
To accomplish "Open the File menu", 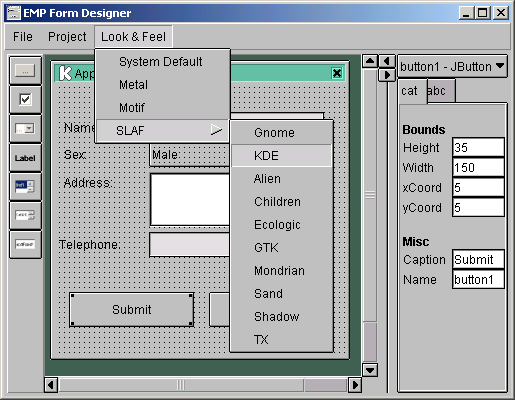I will click(x=23, y=37).
